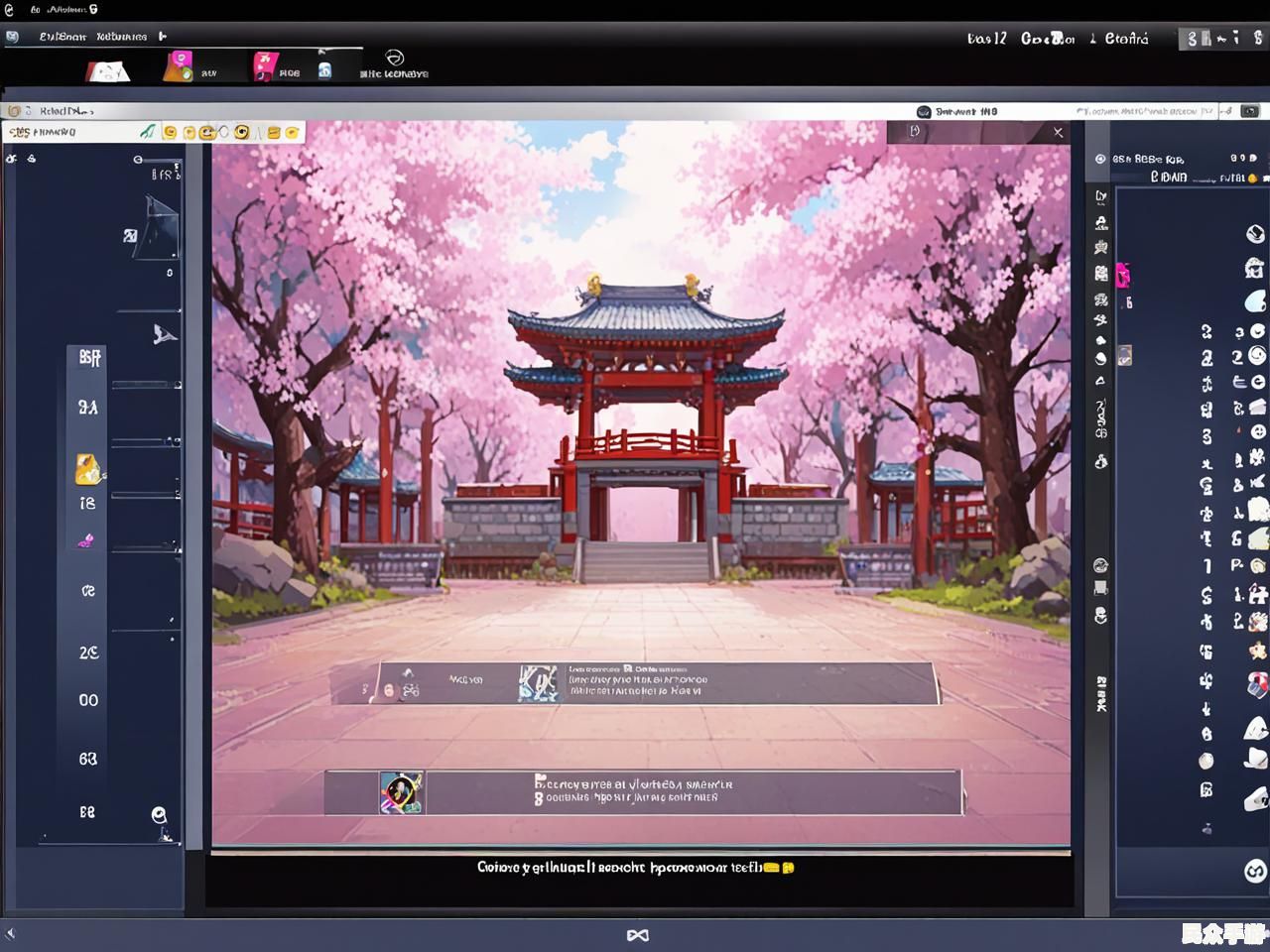Screen dimensions: 1270x952
Task: Select the green pen icon beside yellow emojis
Action: click(x=148, y=131)
